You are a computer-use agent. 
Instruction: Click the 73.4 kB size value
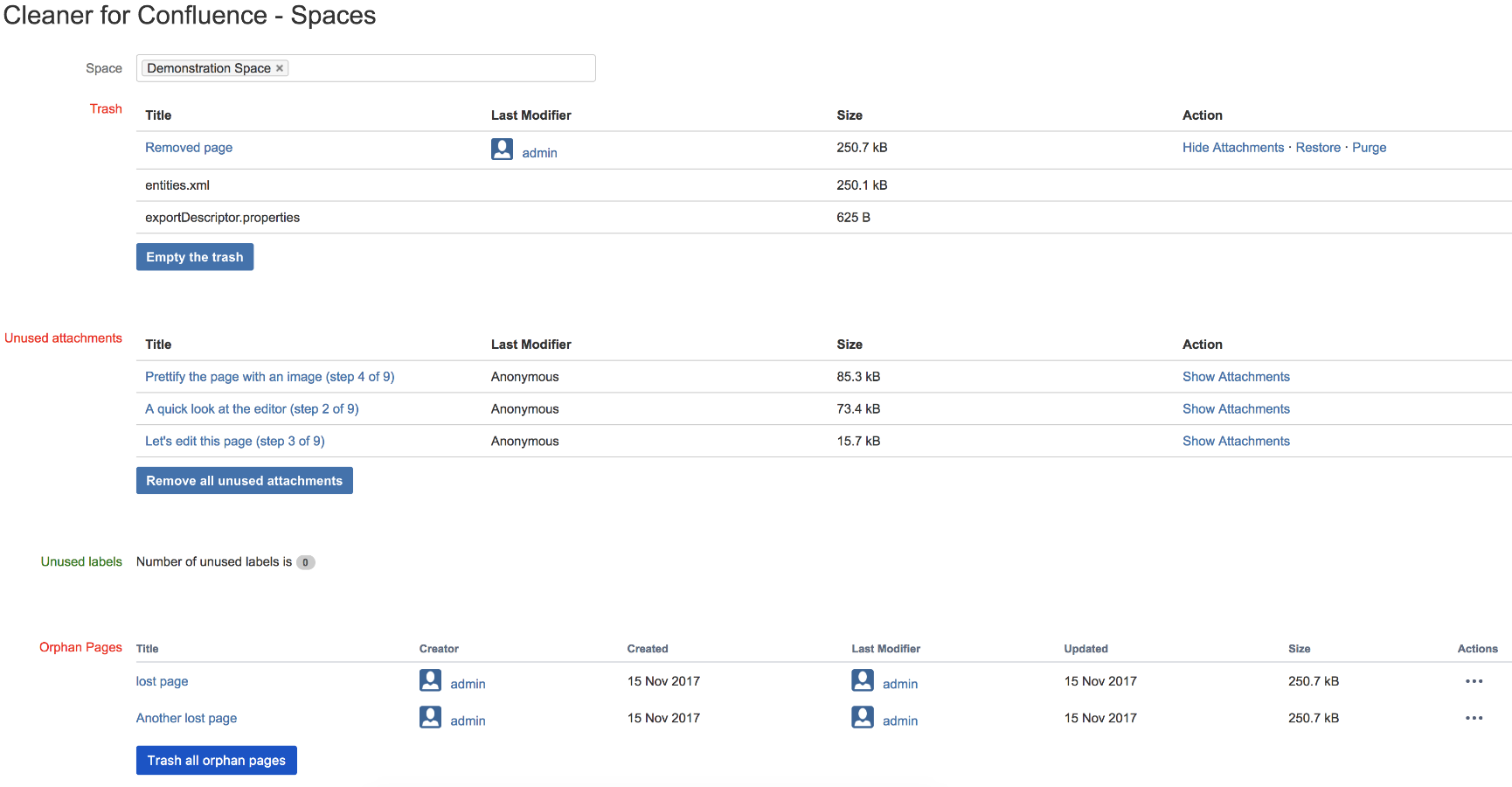858,409
